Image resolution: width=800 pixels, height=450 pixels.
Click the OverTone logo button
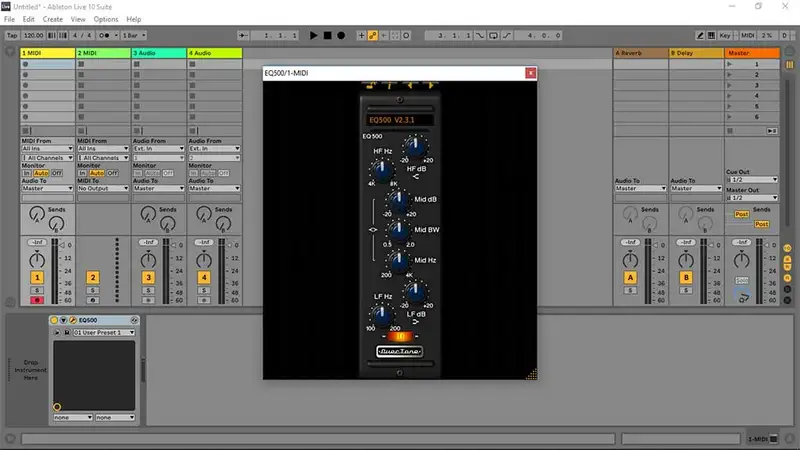(x=399, y=352)
